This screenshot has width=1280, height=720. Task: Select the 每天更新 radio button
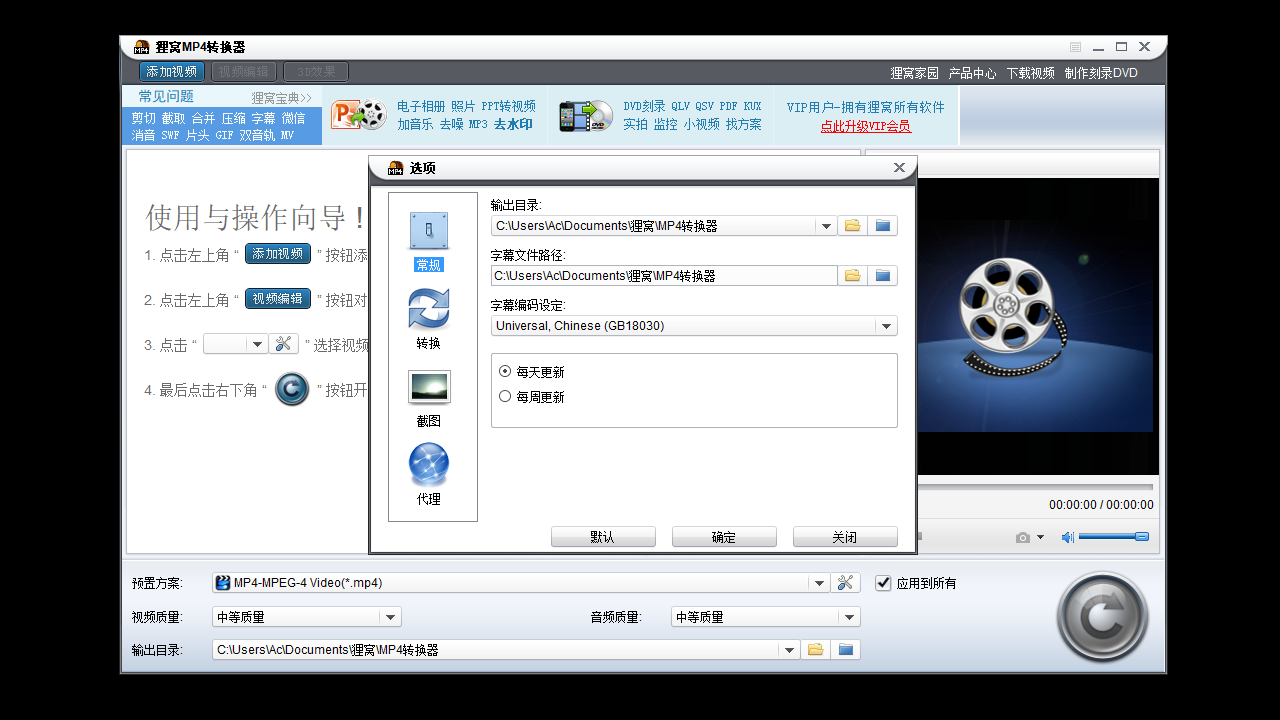[505, 371]
